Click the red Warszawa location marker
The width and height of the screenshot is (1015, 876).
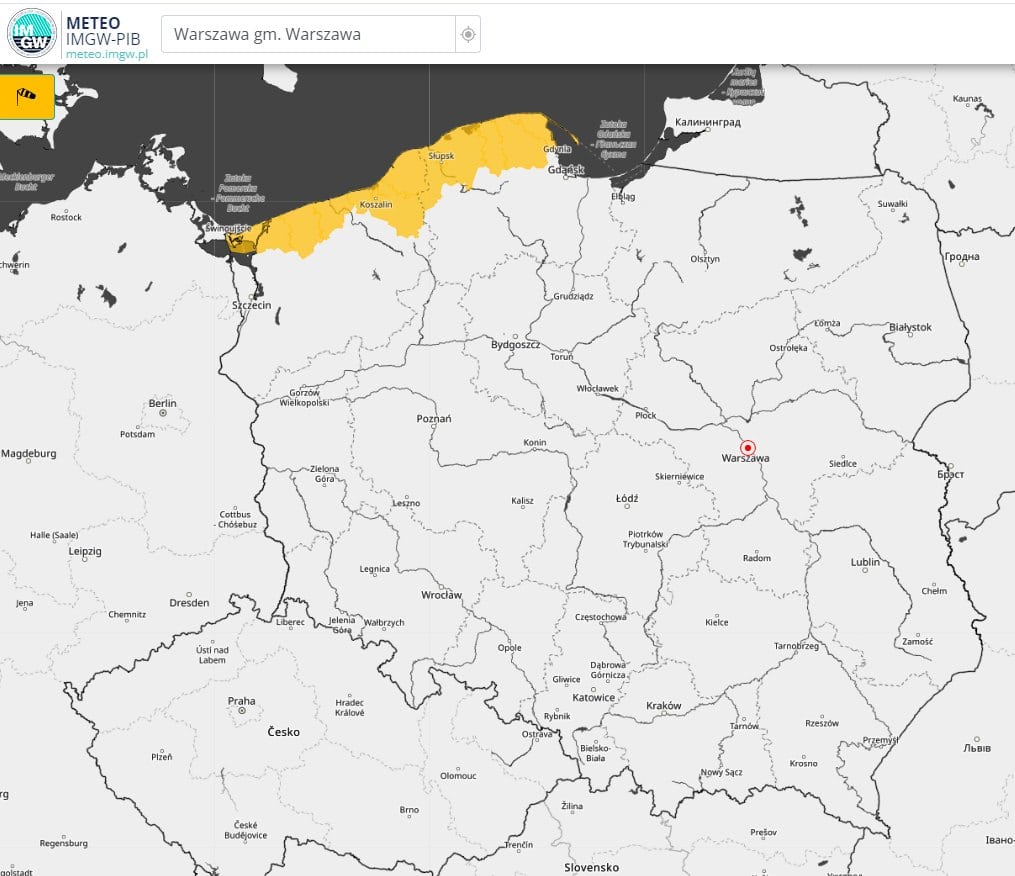[747, 447]
